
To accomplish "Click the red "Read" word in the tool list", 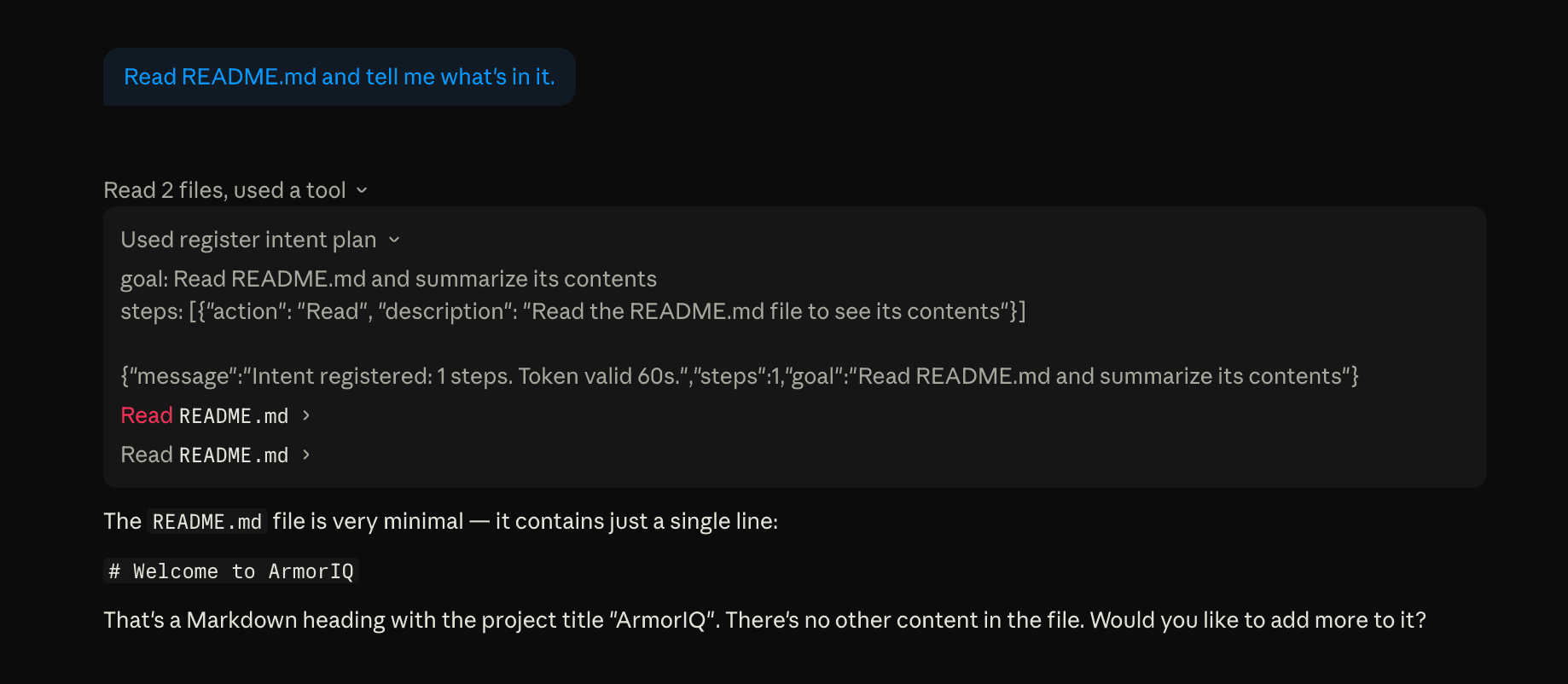I will pyautogui.click(x=147, y=415).
